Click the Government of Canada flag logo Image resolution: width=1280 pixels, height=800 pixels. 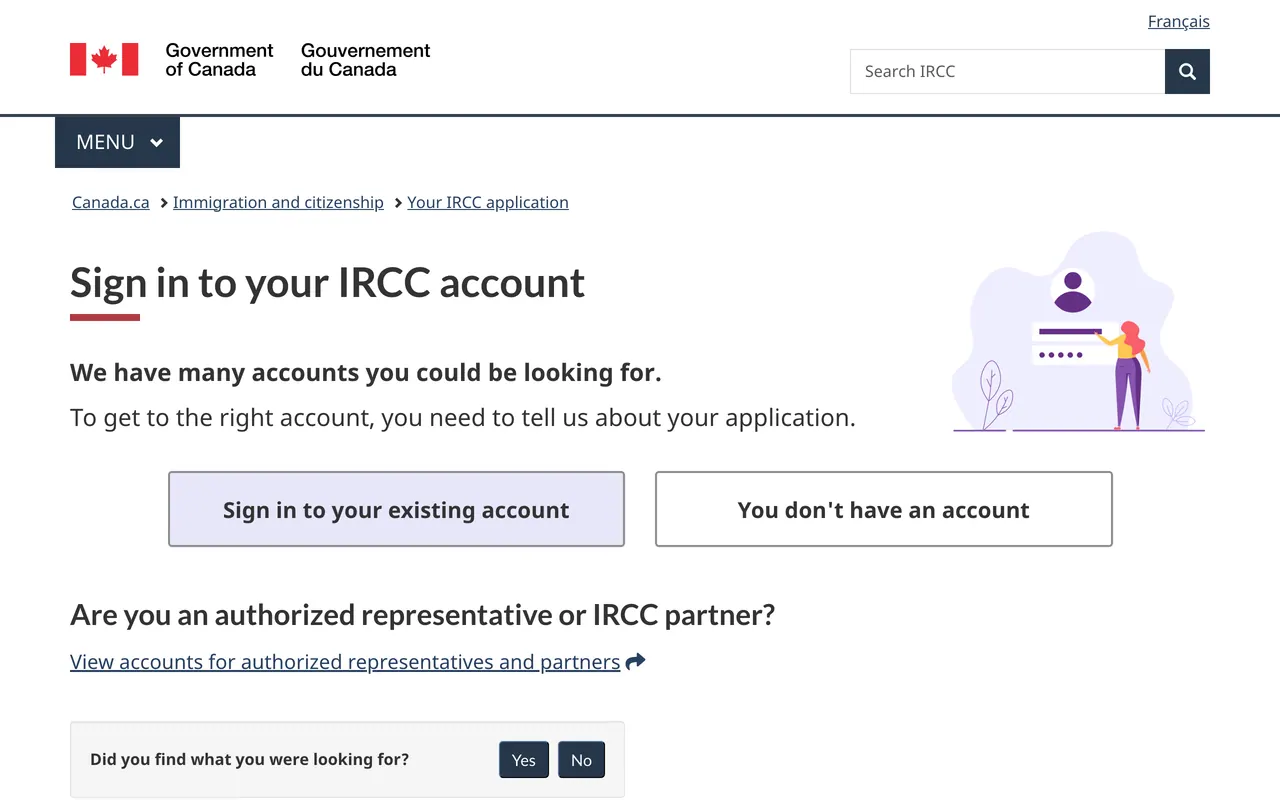coord(104,60)
